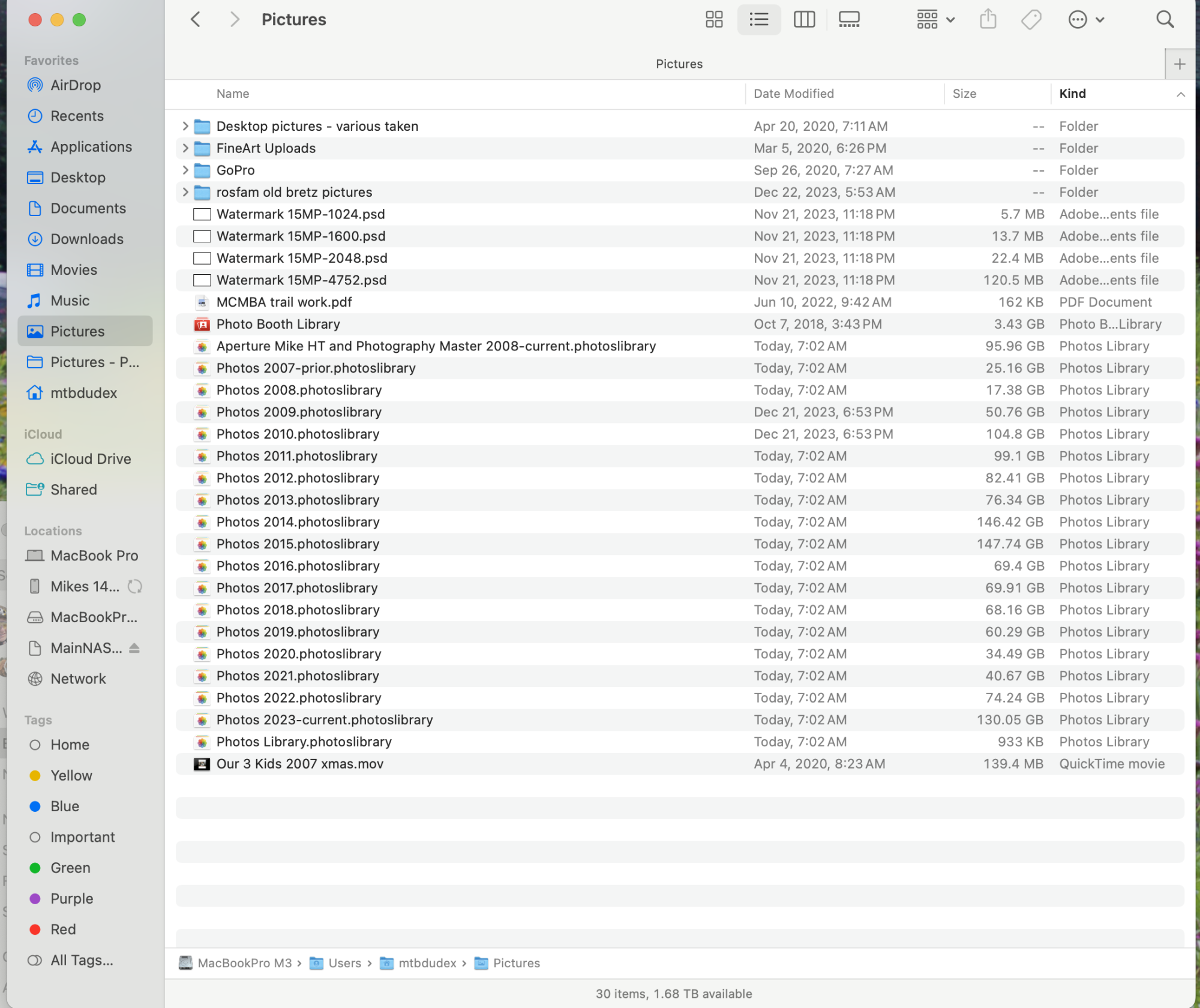Filter by the Green tag
The width and height of the screenshot is (1200, 1008).
[70, 868]
